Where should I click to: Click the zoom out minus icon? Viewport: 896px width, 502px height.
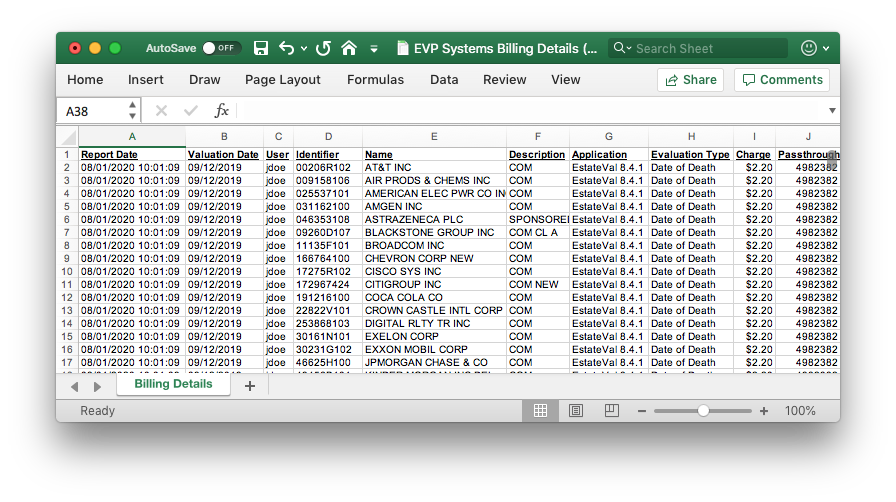click(x=642, y=411)
